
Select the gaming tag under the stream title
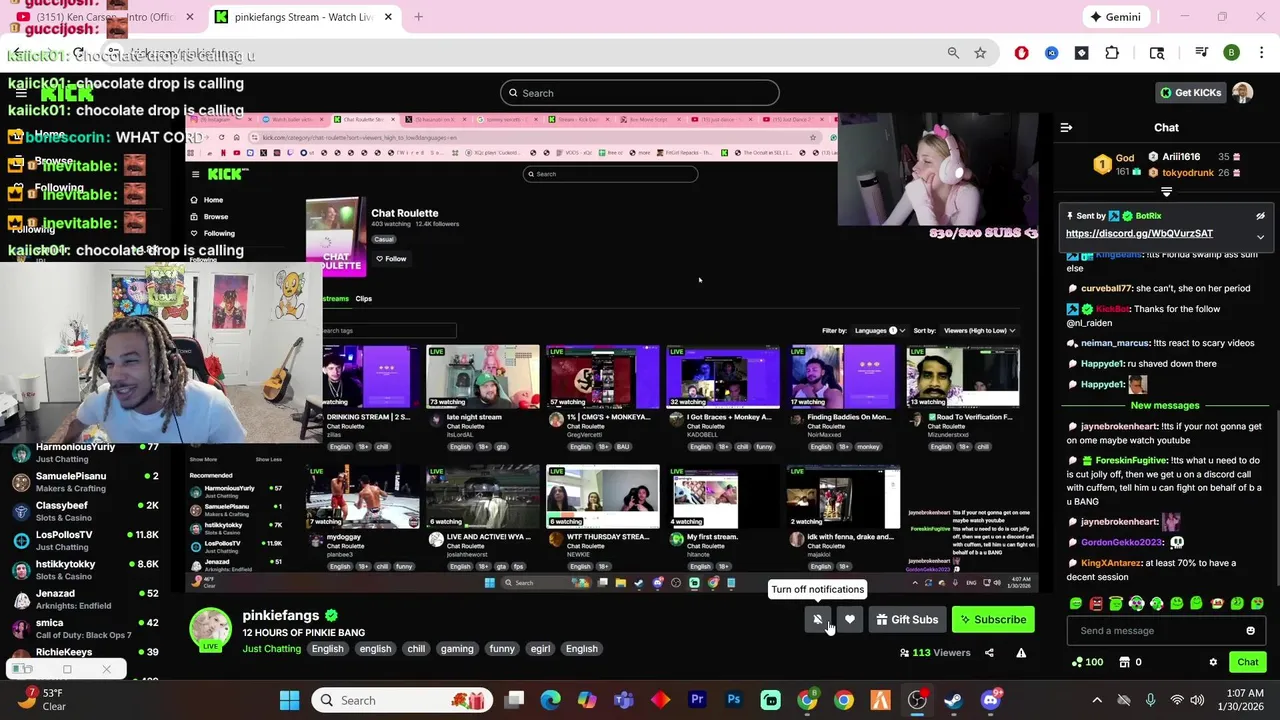(457, 649)
